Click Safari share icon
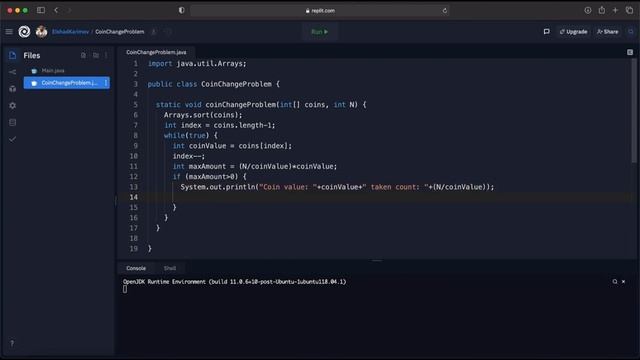The image size is (640, 360). (x=602, y=10)
